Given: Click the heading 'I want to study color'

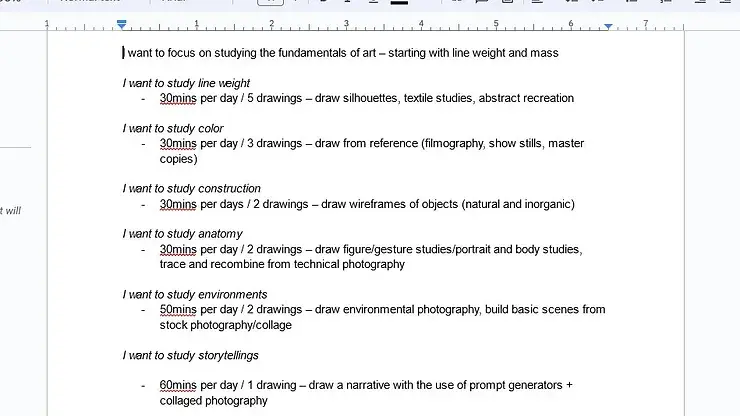Looking at the screenshot, I should pyautogui.click(x=173, y=128).
